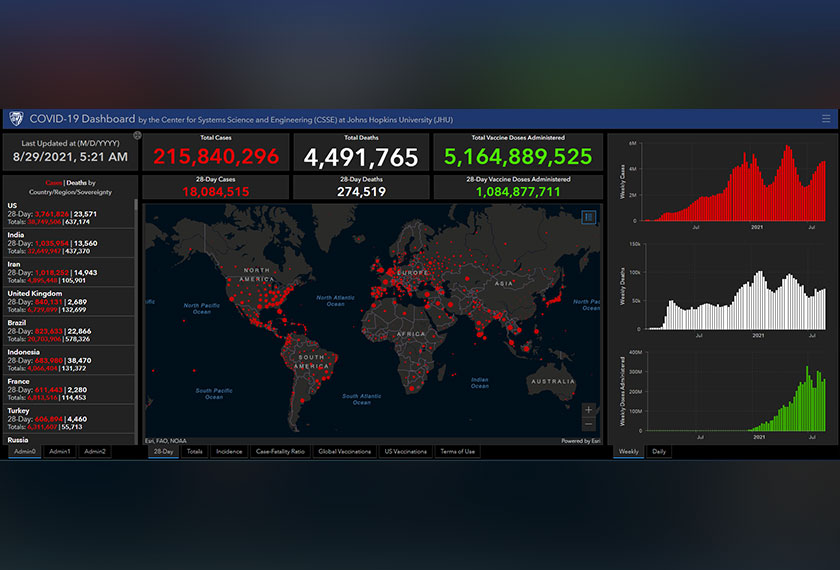840x570 pixels.
Task: Open the US Vaccinations tab
Action: pyautogui.click(x=406, y=452)
